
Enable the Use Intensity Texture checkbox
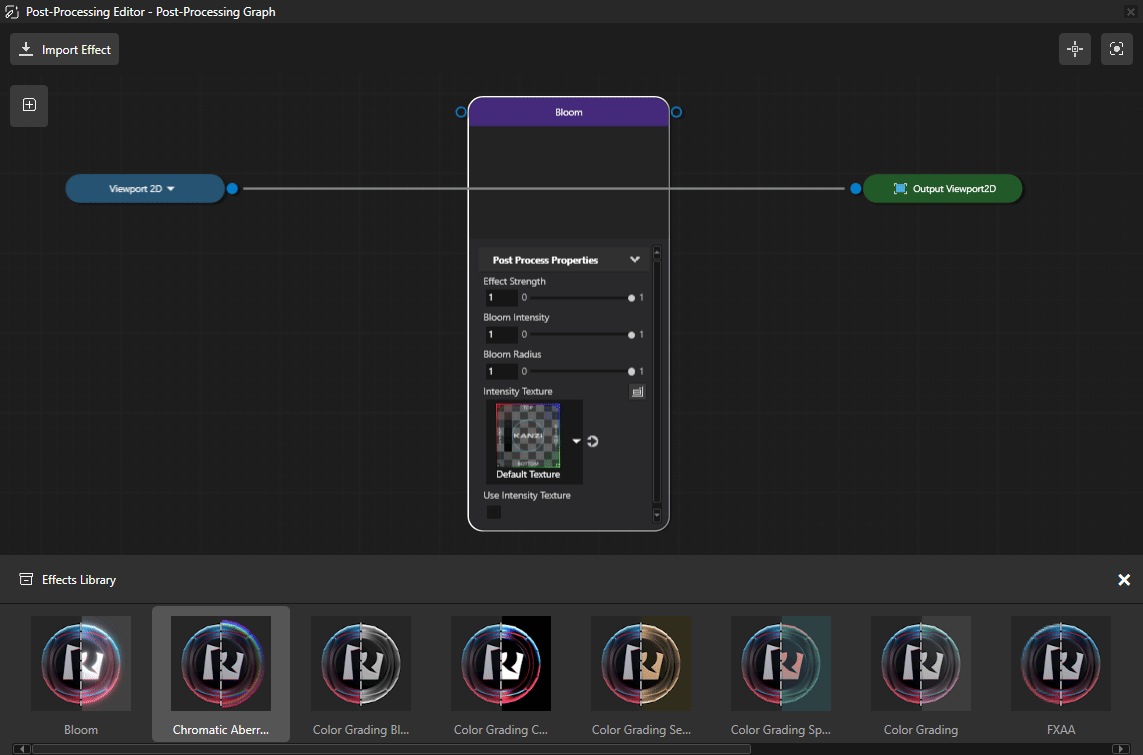tap(493, 512)
